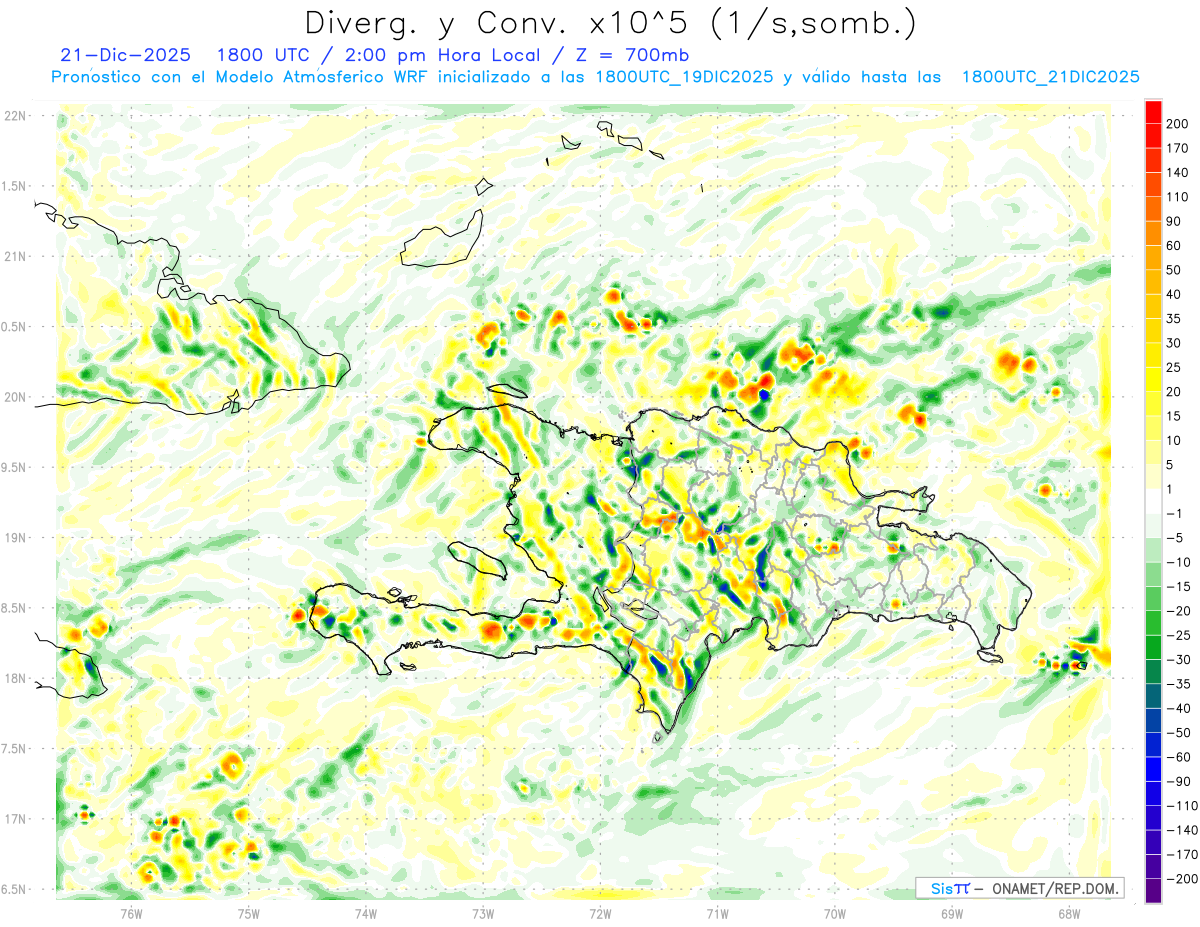The height and width of the screenshot is (927, 1200).
Task: Click valid-until time '1800UTC_21DIC2025'
Action: pos(1050,77)
